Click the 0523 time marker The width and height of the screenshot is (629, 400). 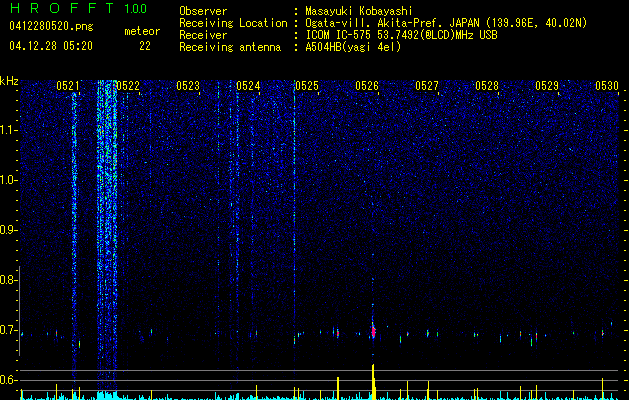[188, 86]
